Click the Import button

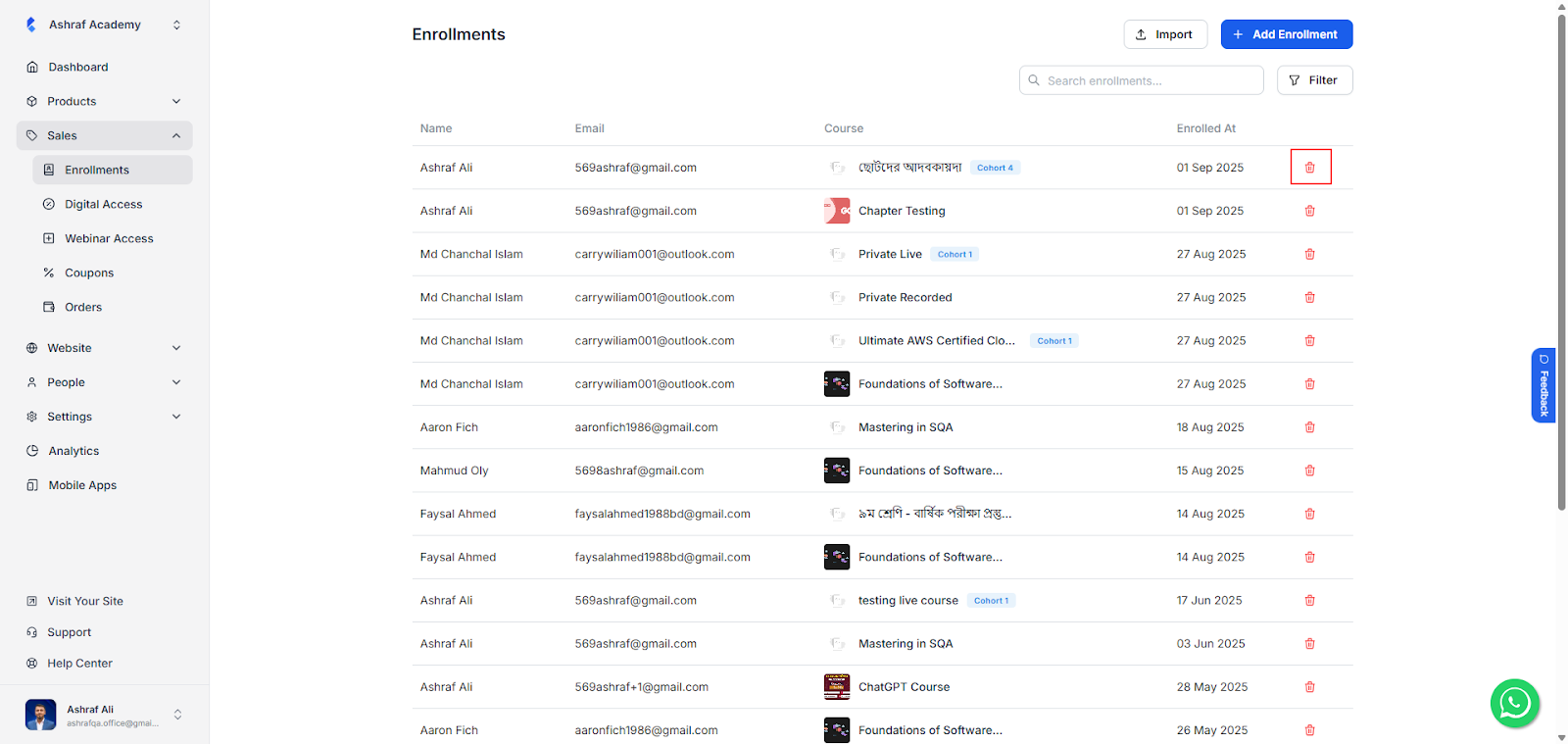pyautogui.click(x=1164, y=34)
